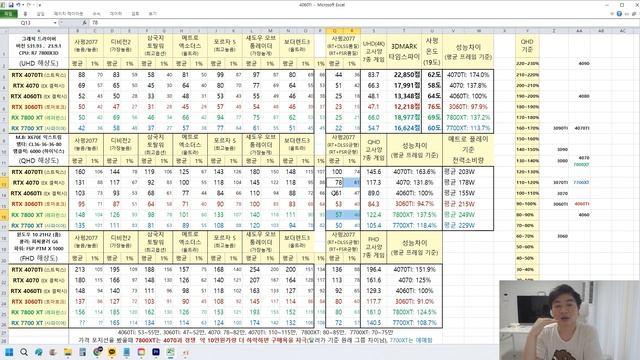Image resolution: width=640 pixels, height=360 pixels.
Task: Click the blue Help question mark icon
Action: coord(619,14)
